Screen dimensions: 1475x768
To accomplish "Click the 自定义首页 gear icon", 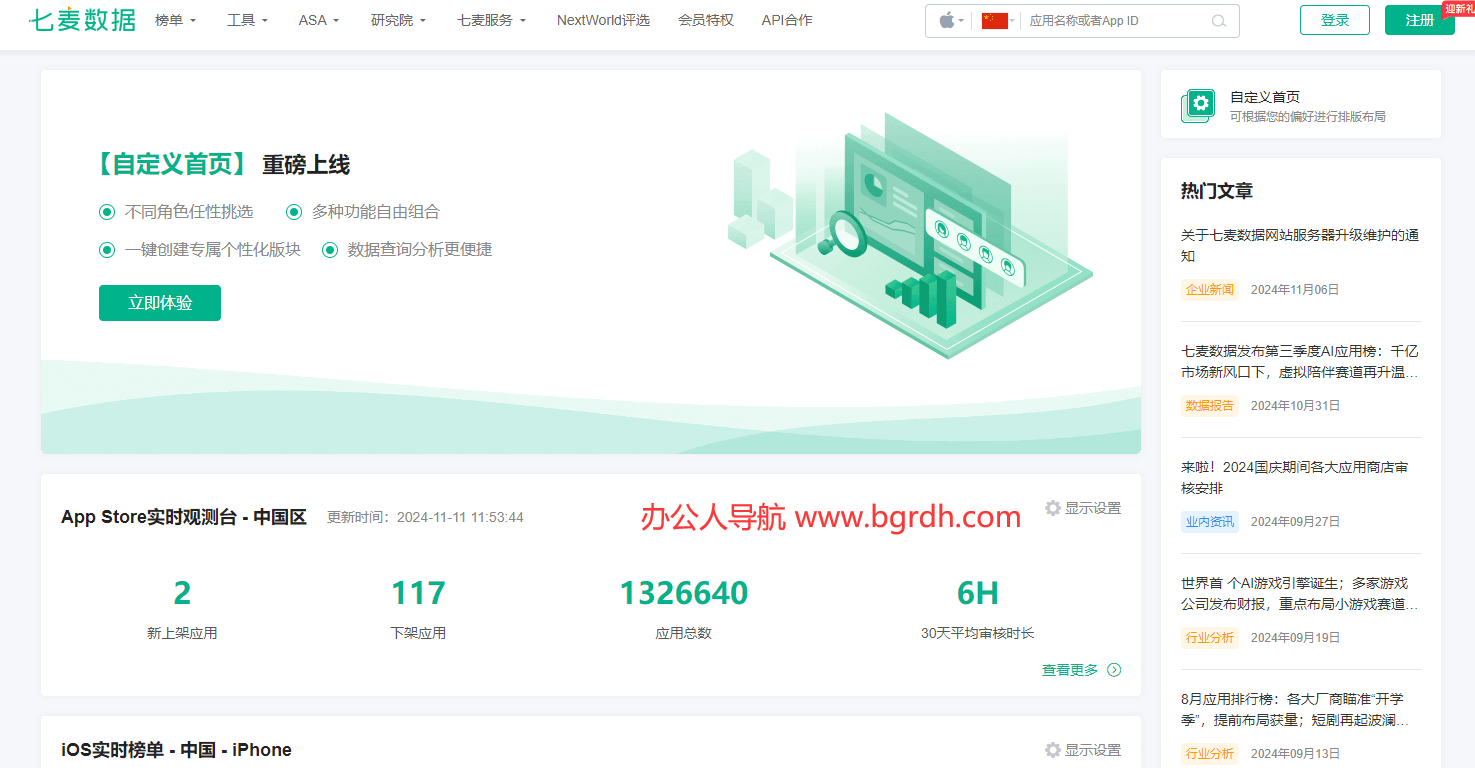I will pos(1197,105).
